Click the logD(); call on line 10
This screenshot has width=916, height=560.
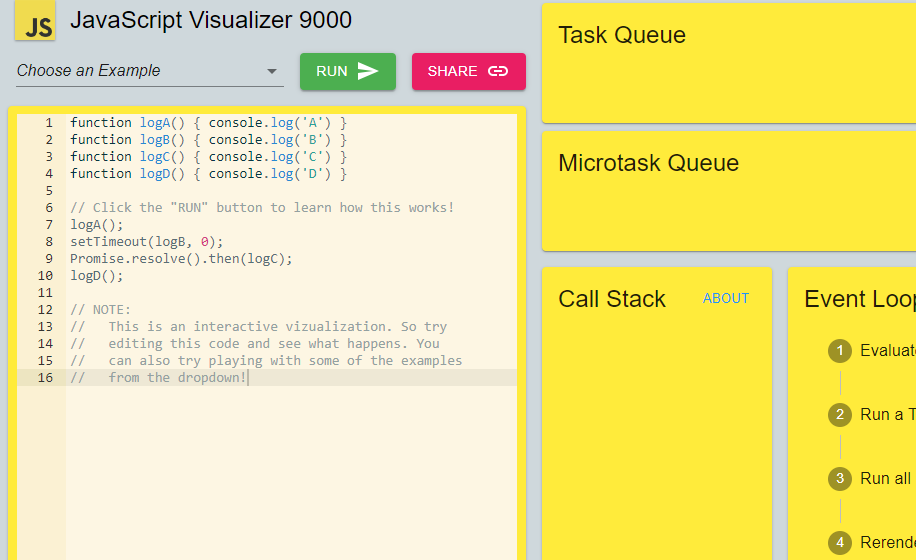(x=96, y=276)
